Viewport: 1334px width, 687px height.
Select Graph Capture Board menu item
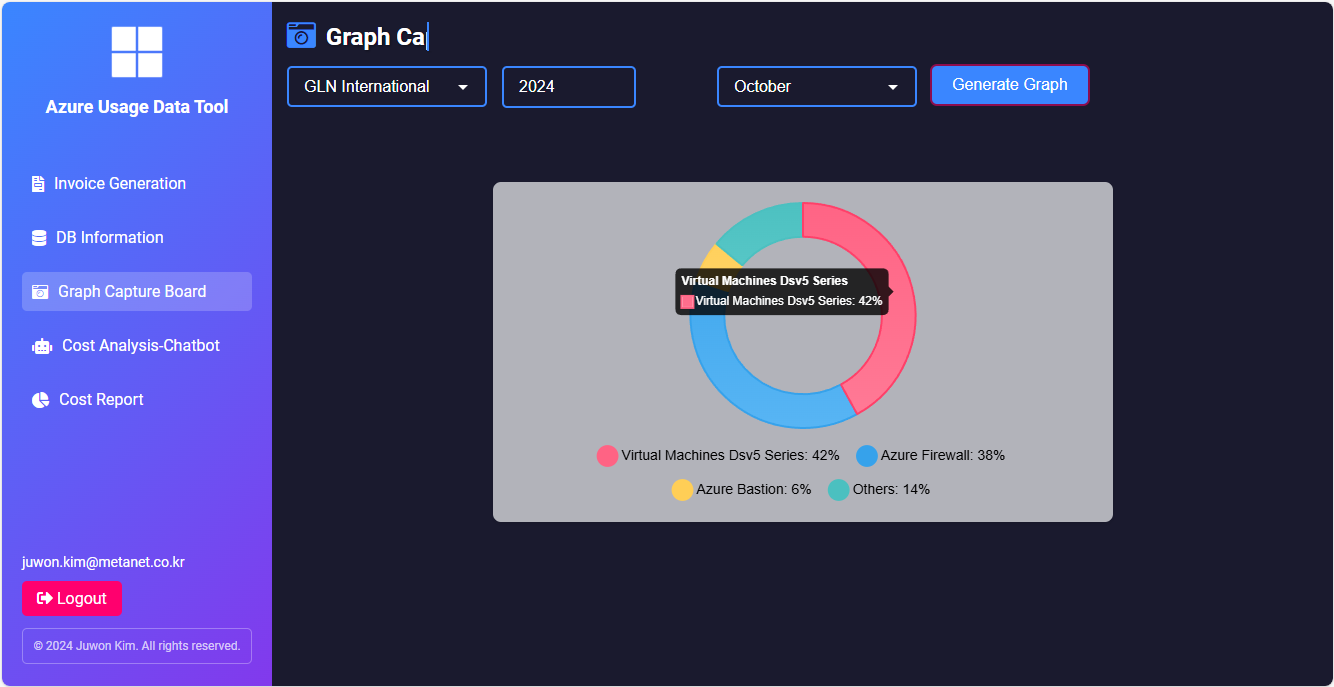click(137, 292)
